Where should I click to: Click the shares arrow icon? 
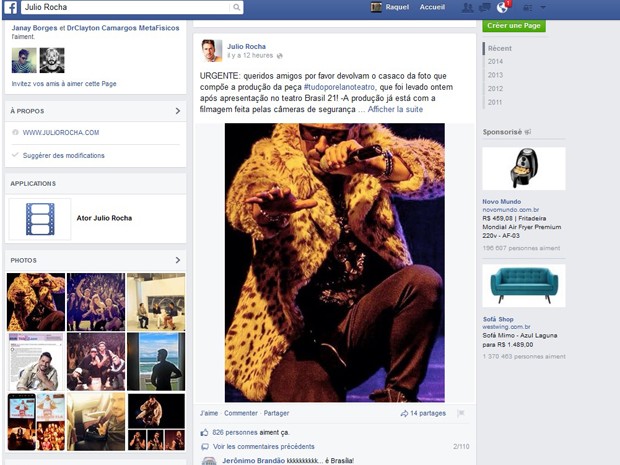[x=403, y=412]
